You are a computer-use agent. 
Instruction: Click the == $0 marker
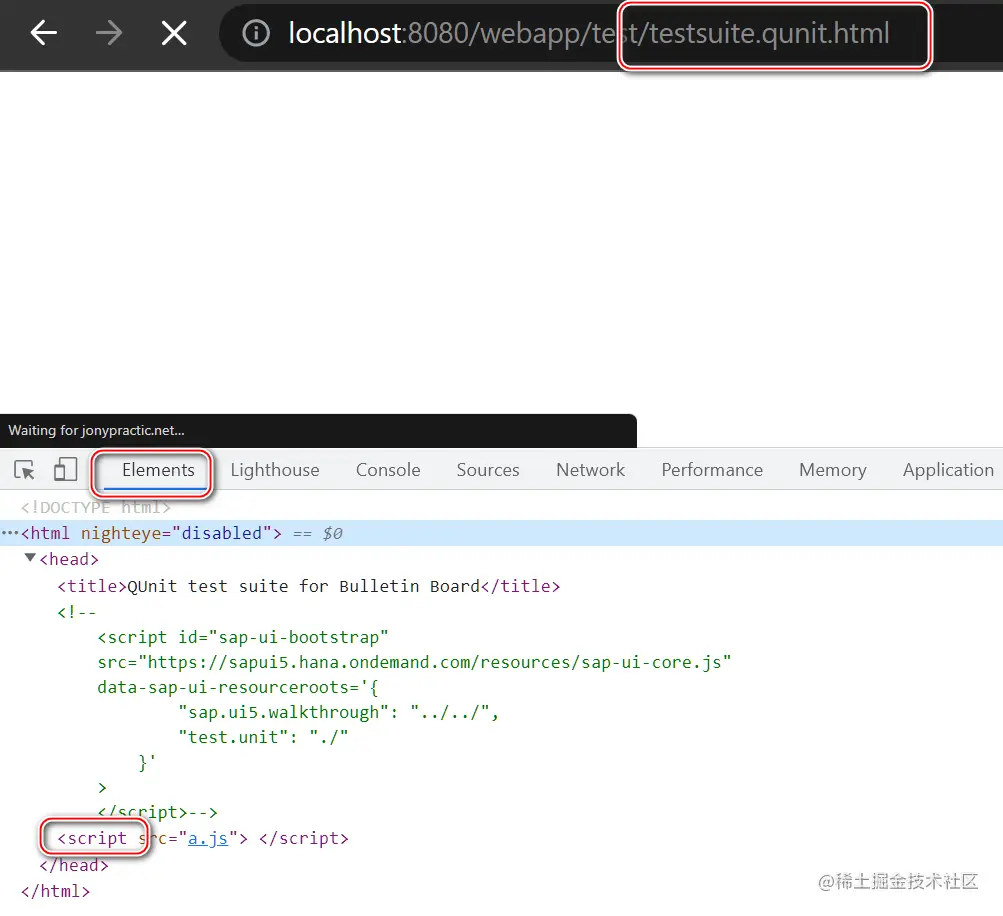point(318,533)
